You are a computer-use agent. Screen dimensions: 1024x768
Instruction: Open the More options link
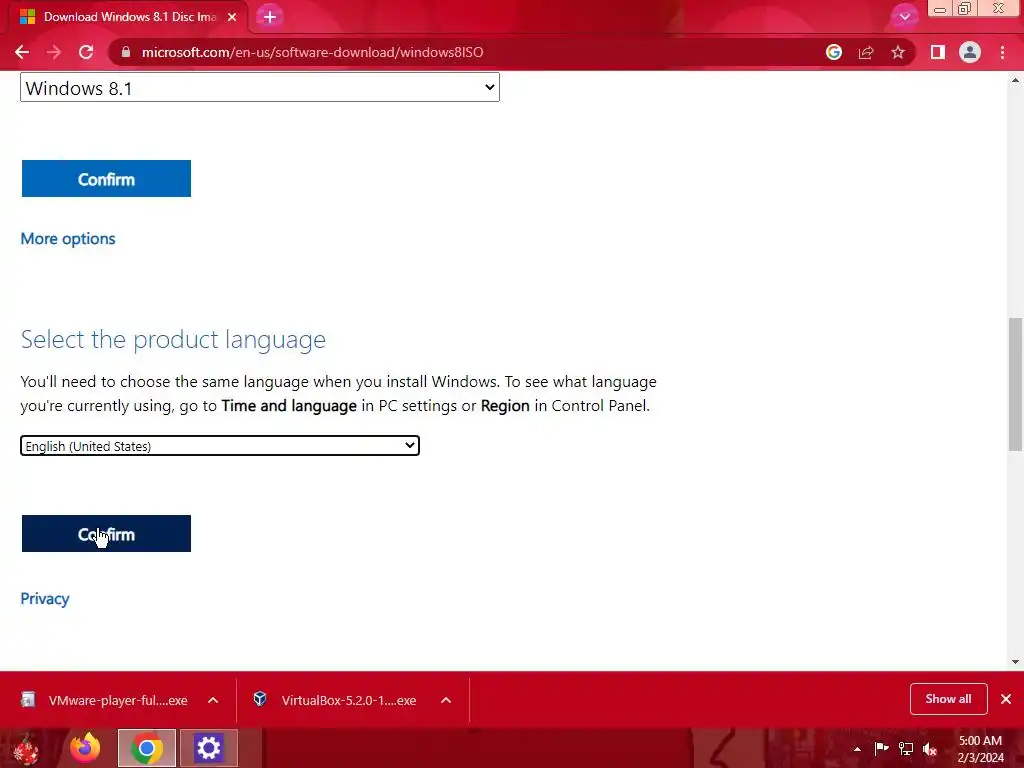pos(68,238)
